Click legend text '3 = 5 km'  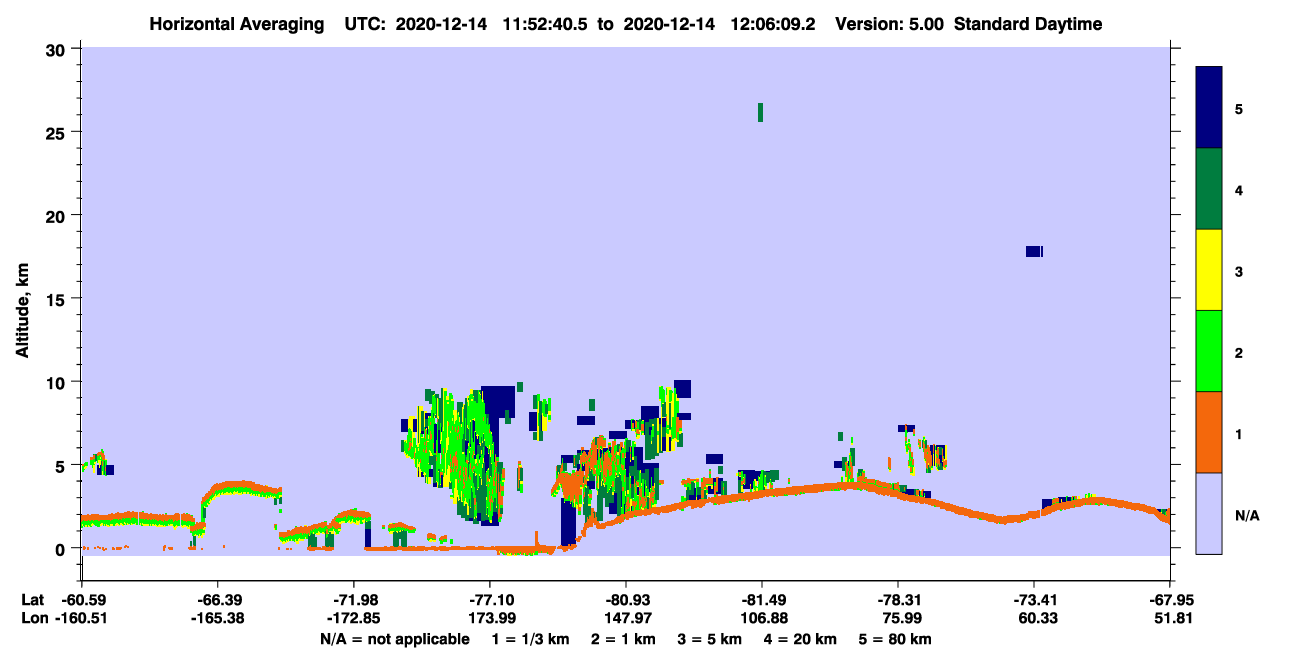pyautogui.click(x=709, y=639)
